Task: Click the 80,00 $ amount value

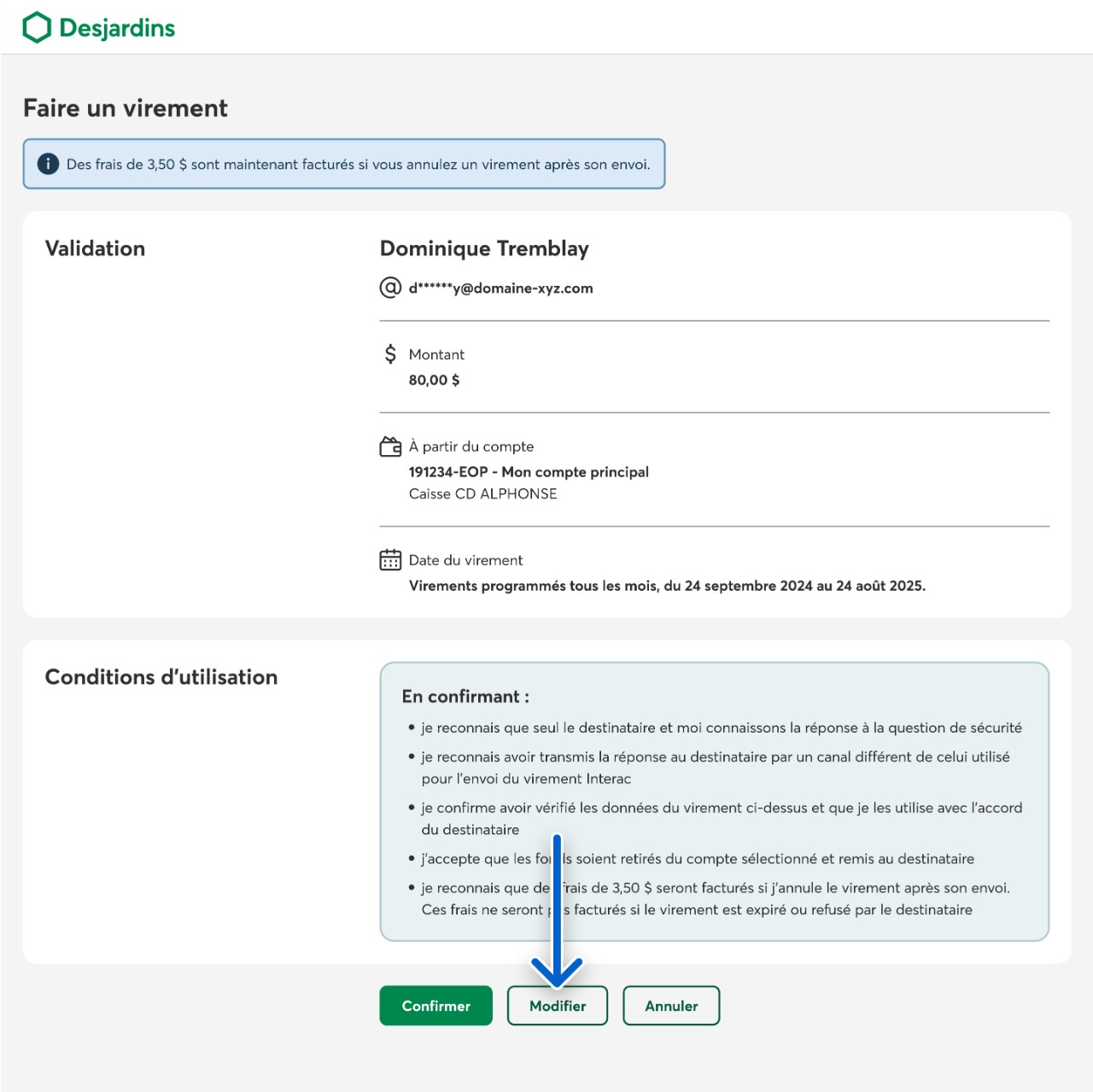Action: (x=434, y=380)
